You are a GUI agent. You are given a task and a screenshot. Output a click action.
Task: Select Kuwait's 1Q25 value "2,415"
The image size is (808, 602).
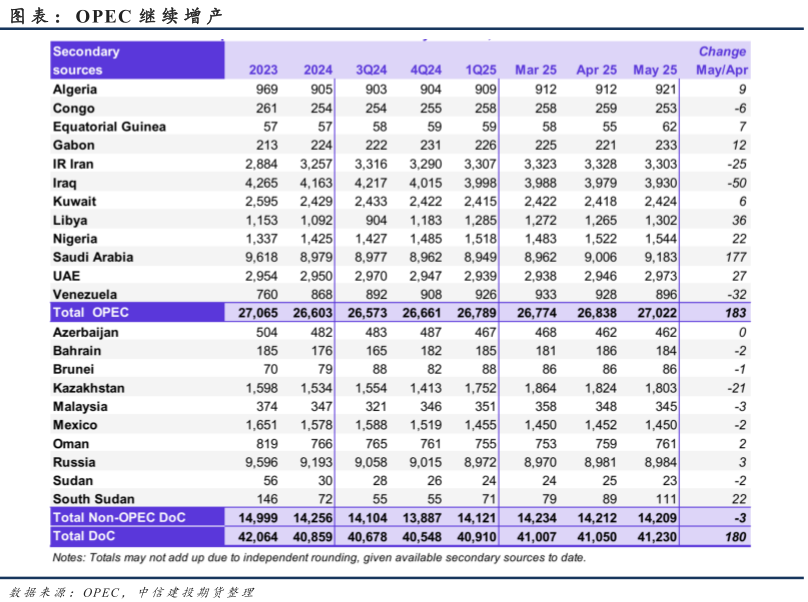tap(480, 202)
